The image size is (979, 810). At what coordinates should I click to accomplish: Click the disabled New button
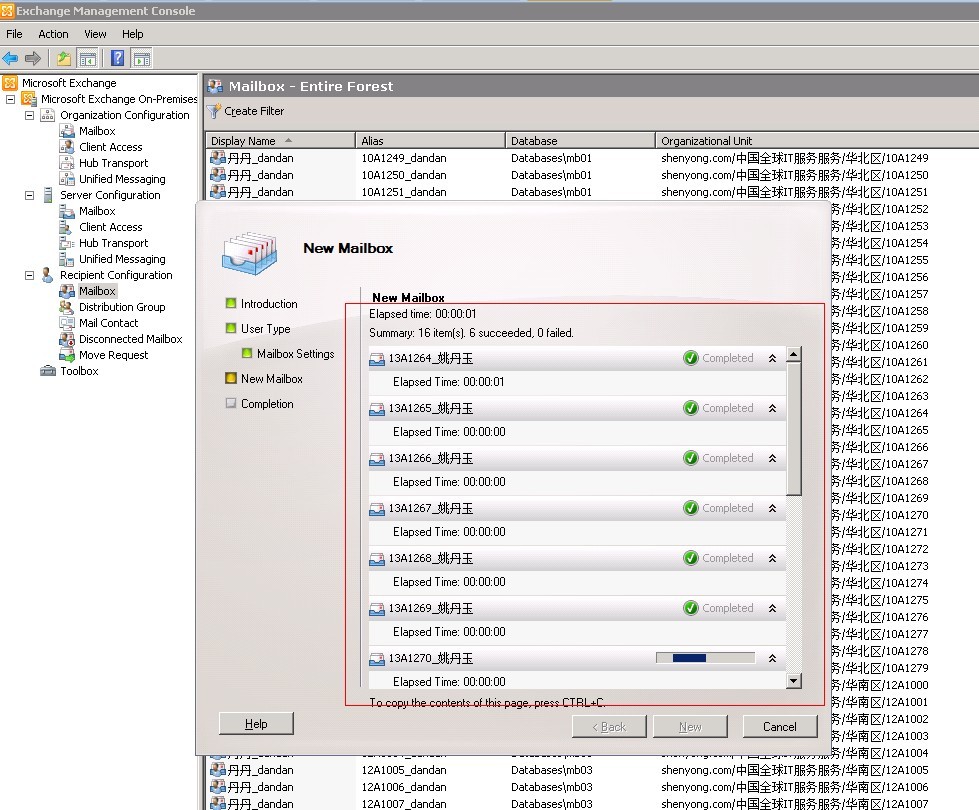pos(690,727)
